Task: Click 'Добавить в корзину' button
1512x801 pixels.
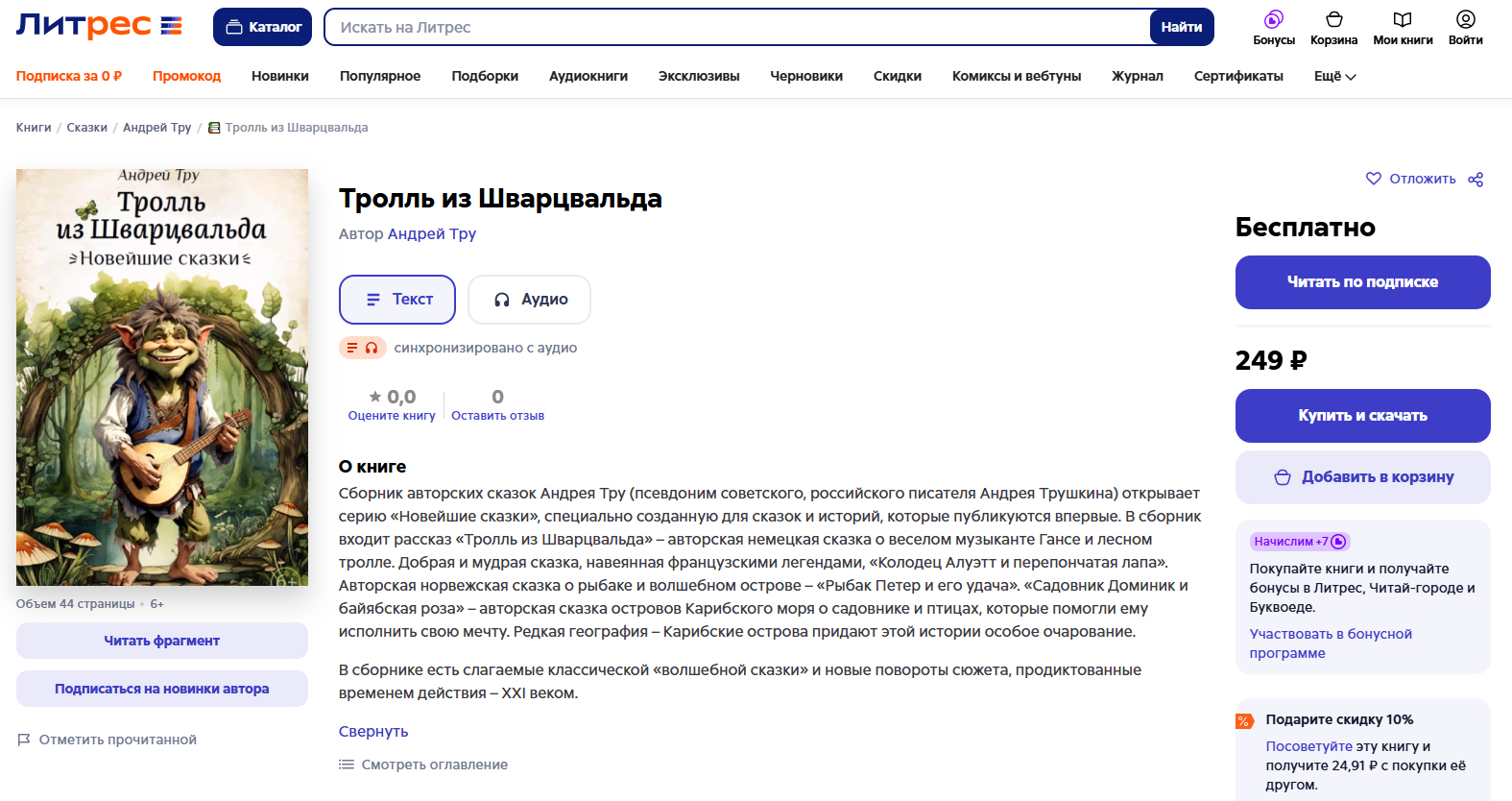Action: coord(1362,477)
